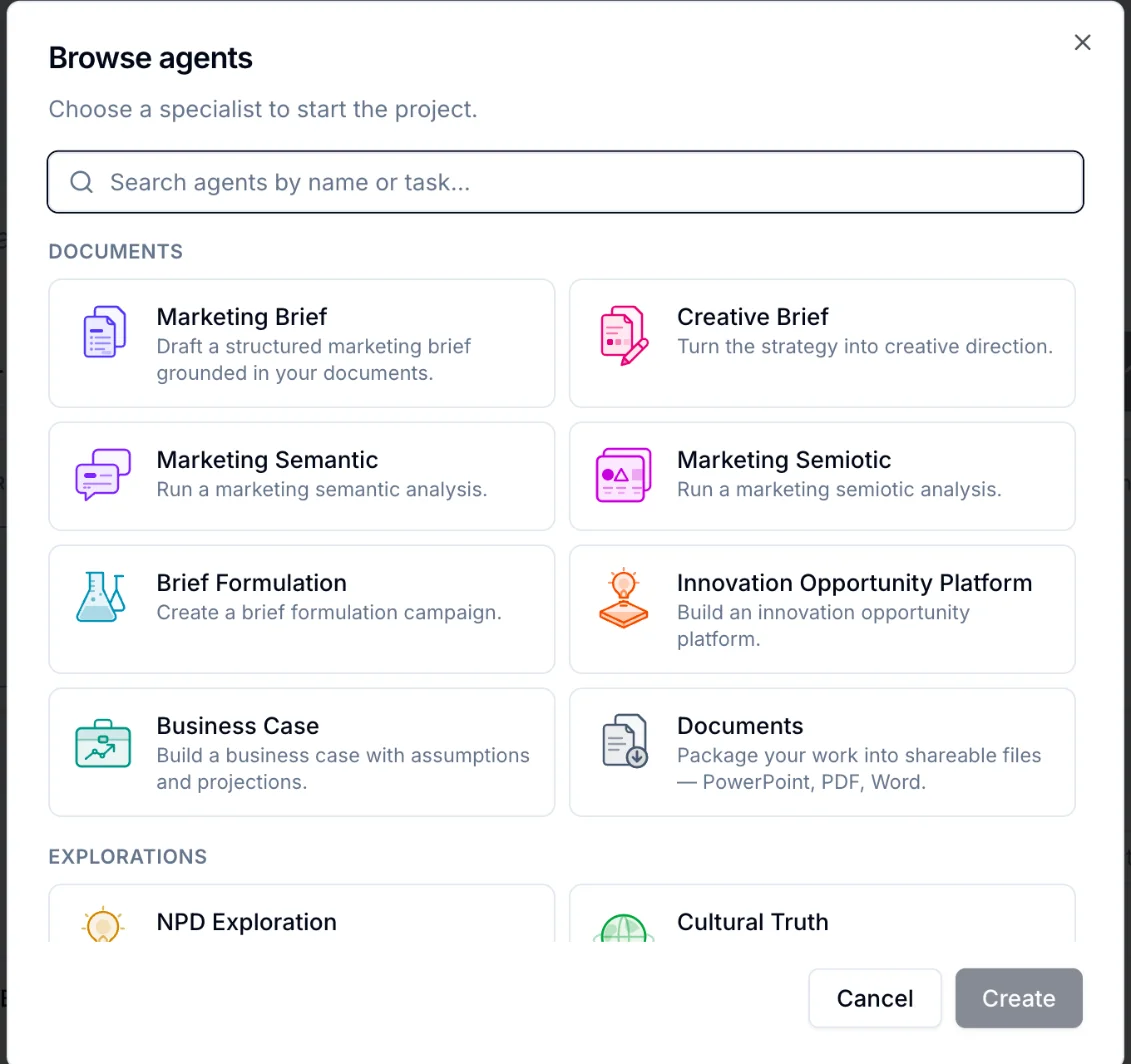This screenshot has height=1064, width=1131.
Task: Click 'Choose a specialist to start the project' subtitle
Action: [x=263, y=109]
